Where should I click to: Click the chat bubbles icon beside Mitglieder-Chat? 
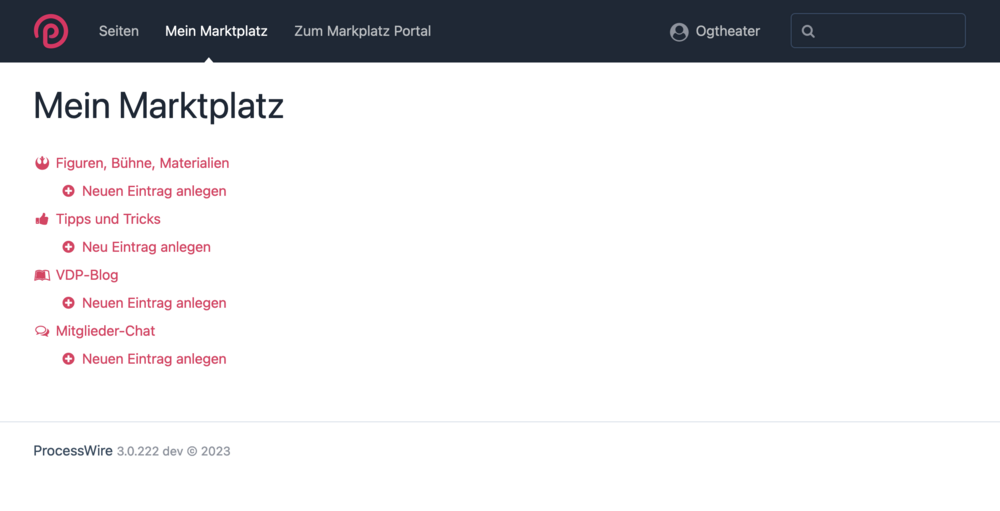click(x=42, y=331)
